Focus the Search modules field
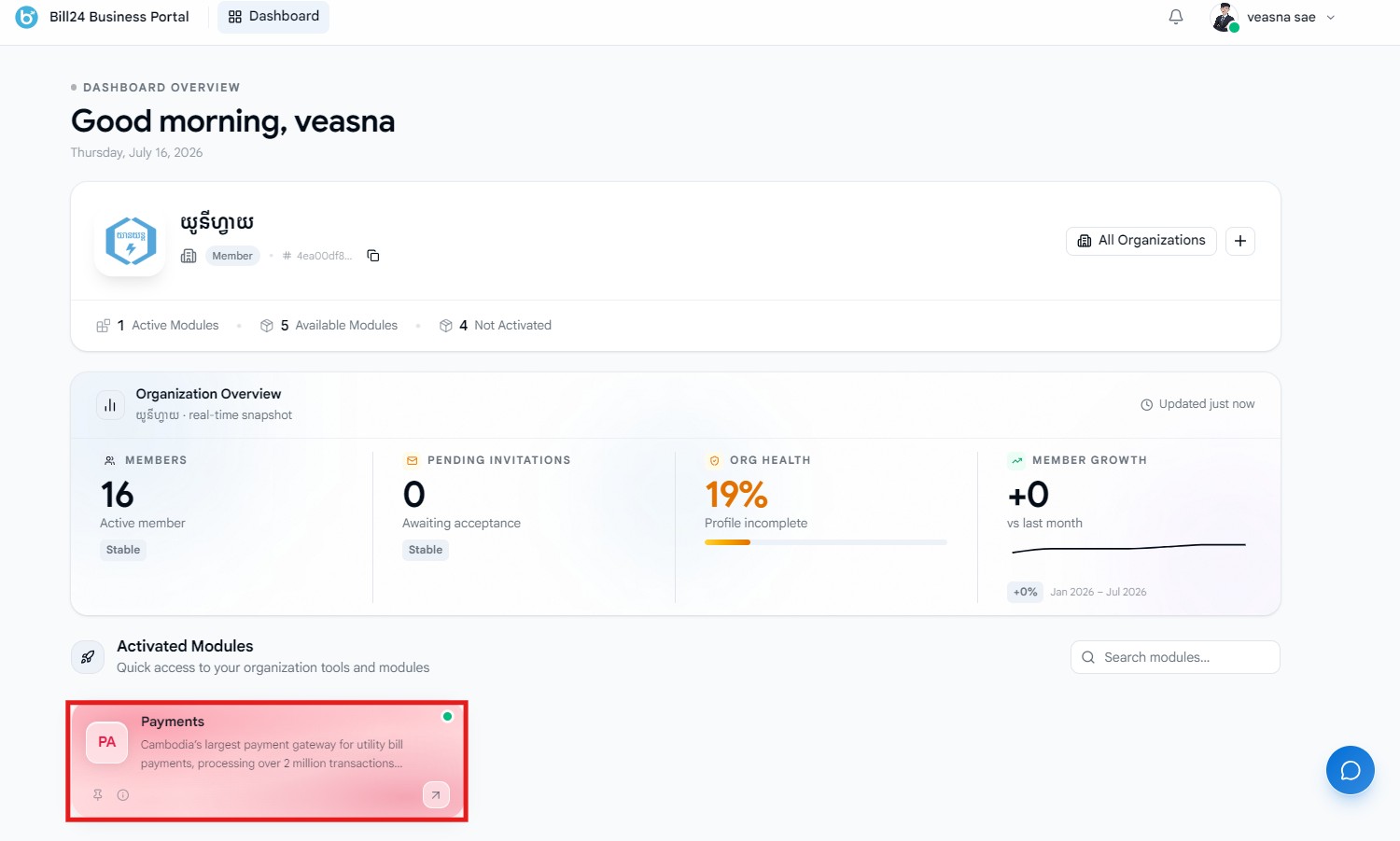The width and height of the screenshot is (1400, 841). tap(1175, 657)
